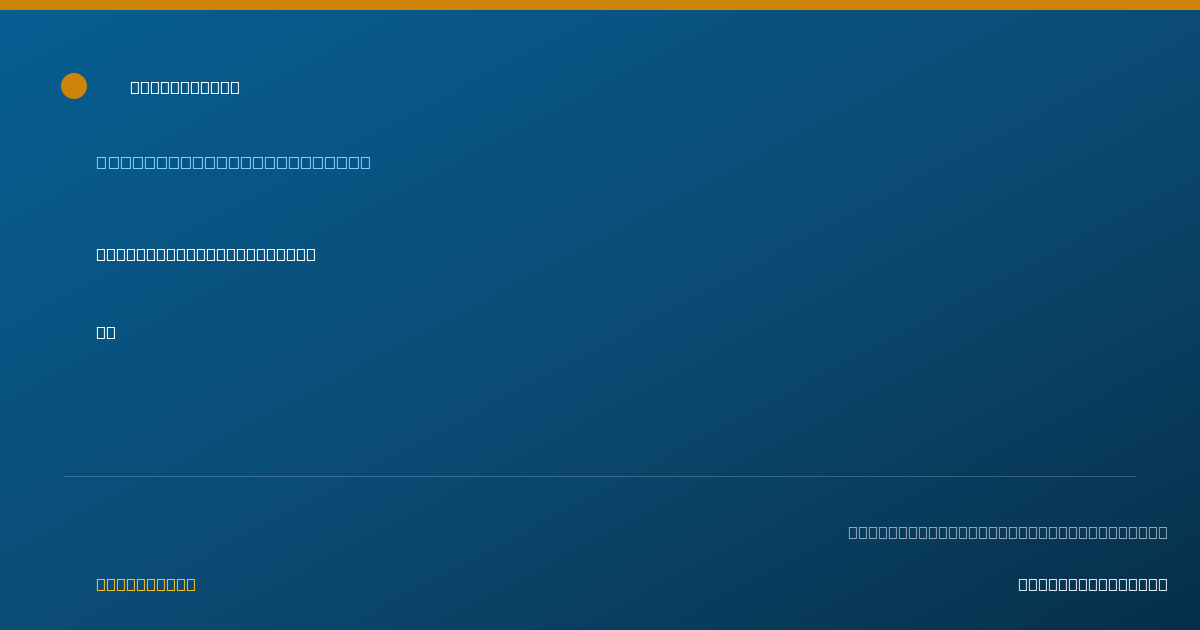Select the short two-character white text

point(106,332)
